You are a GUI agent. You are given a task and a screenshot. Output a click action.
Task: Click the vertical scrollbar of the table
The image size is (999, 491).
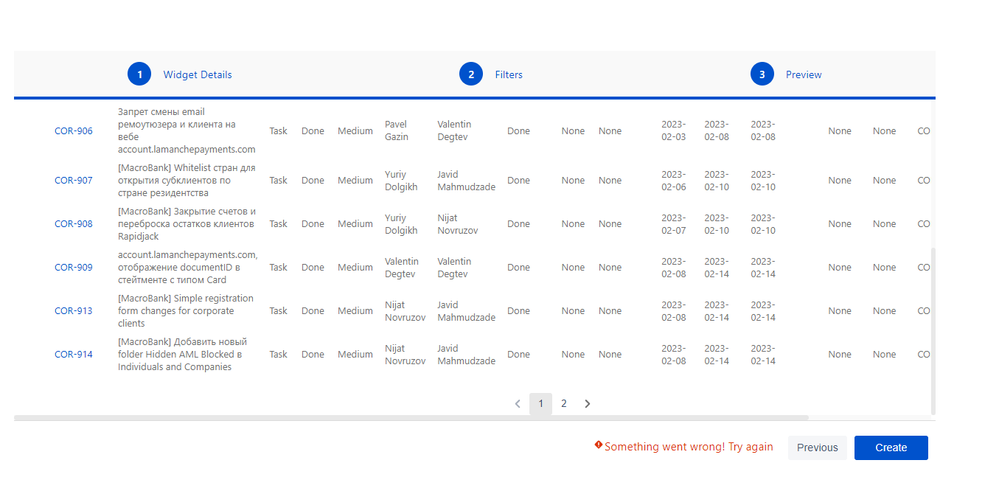933,331
